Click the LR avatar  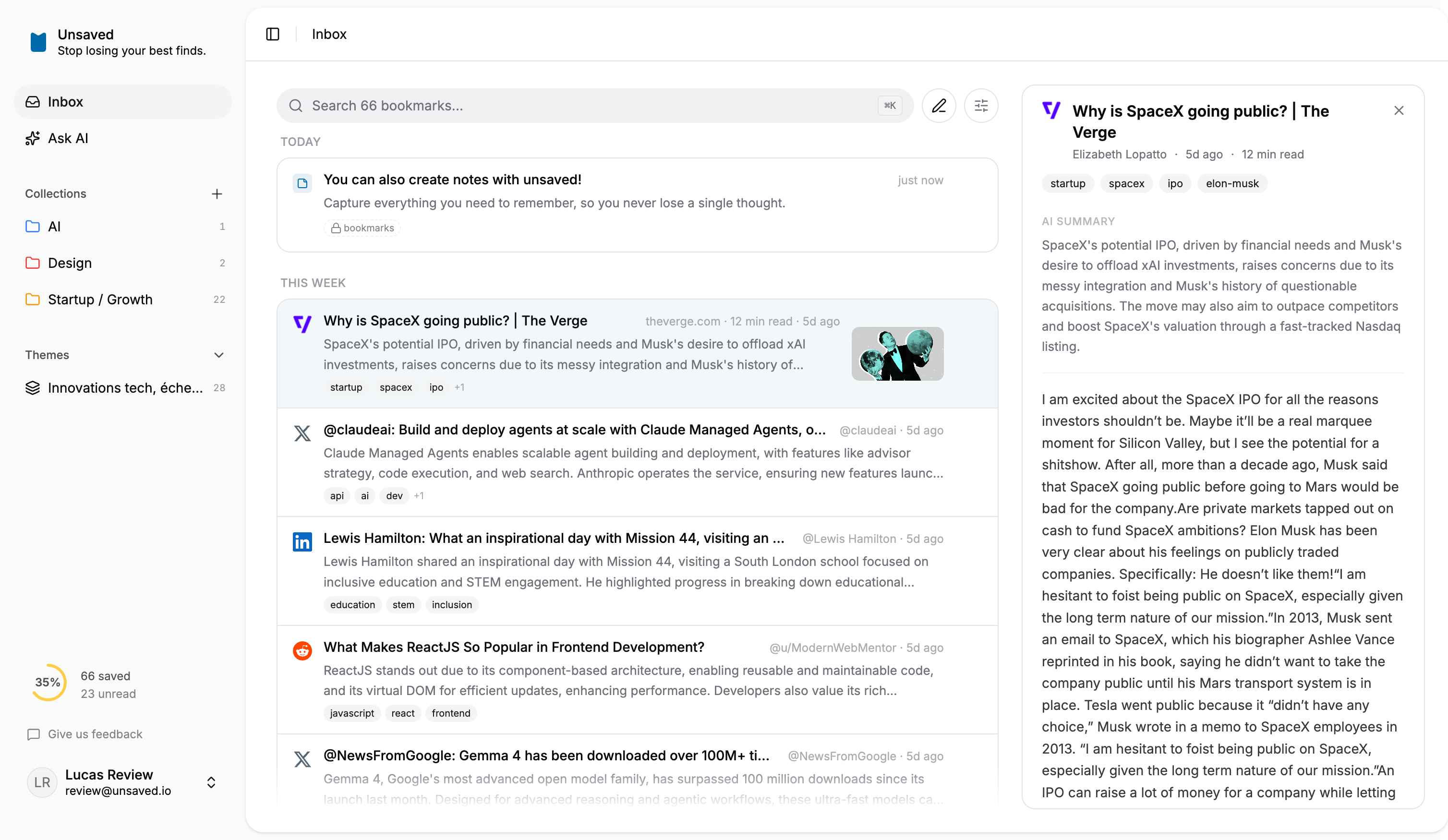click(42, 782)
